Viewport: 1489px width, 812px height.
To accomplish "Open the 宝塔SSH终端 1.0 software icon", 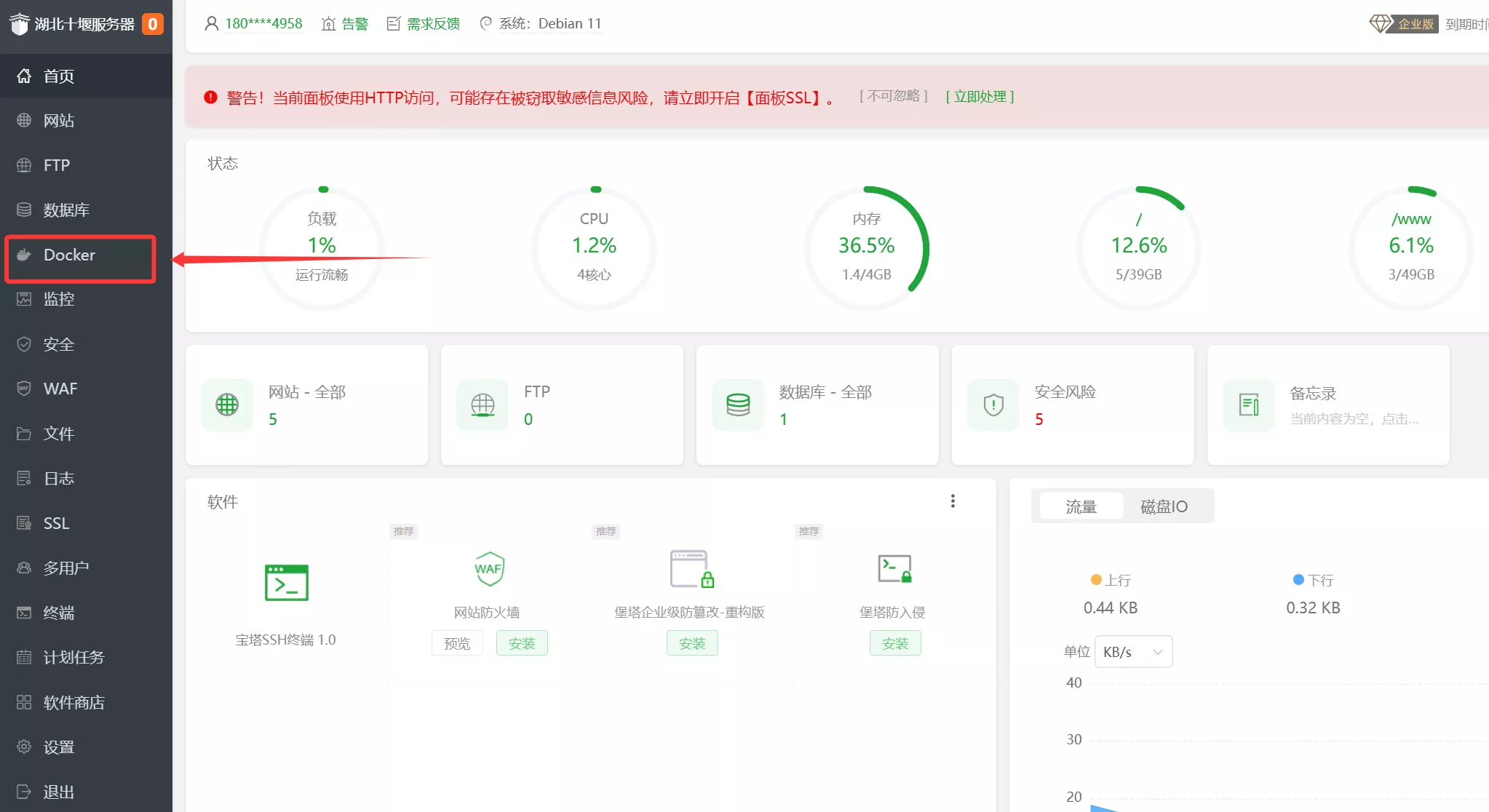I will [x=286, y=583].
